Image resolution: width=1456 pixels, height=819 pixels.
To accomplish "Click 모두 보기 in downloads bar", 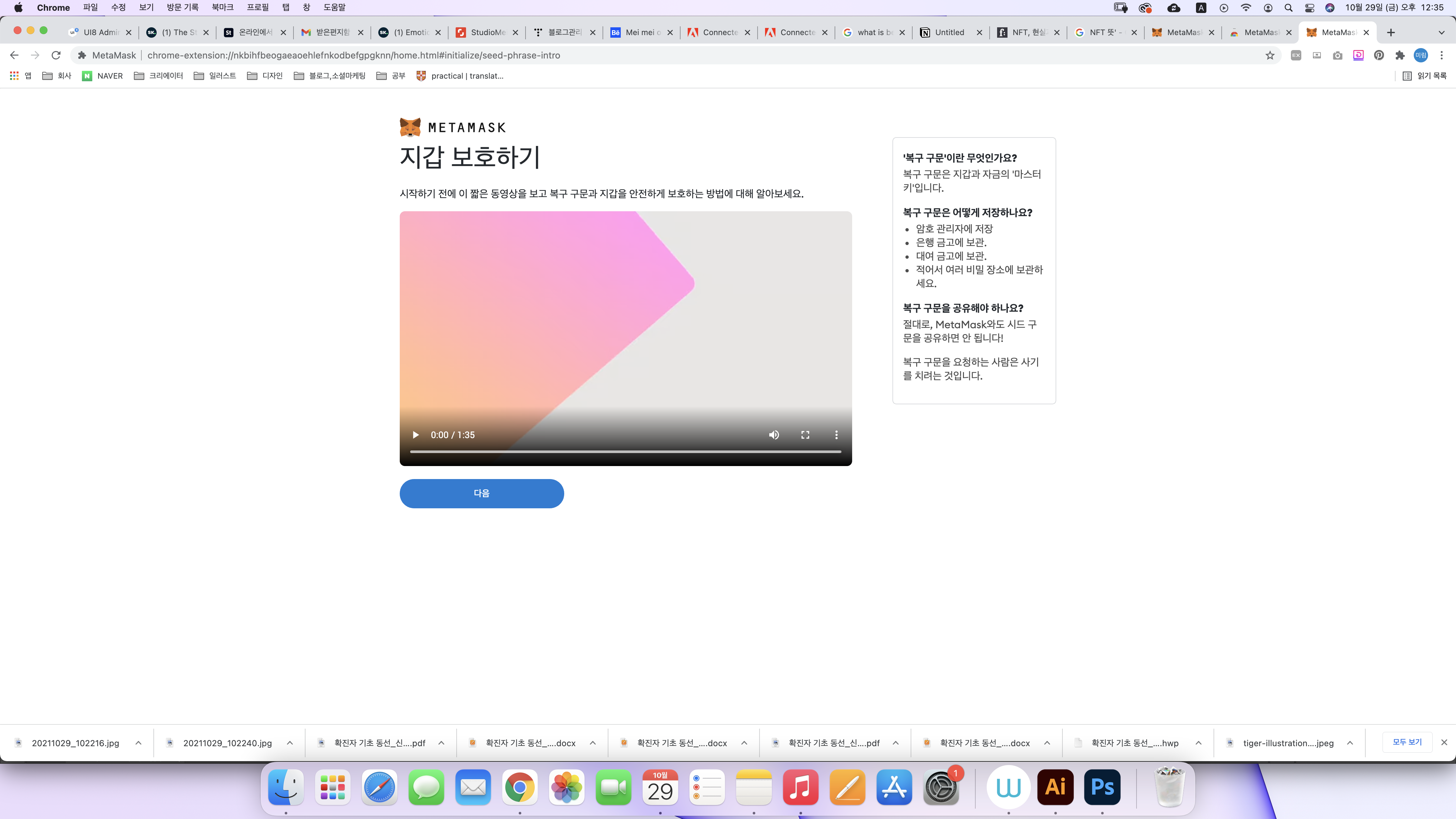I will coord(1407,742).
